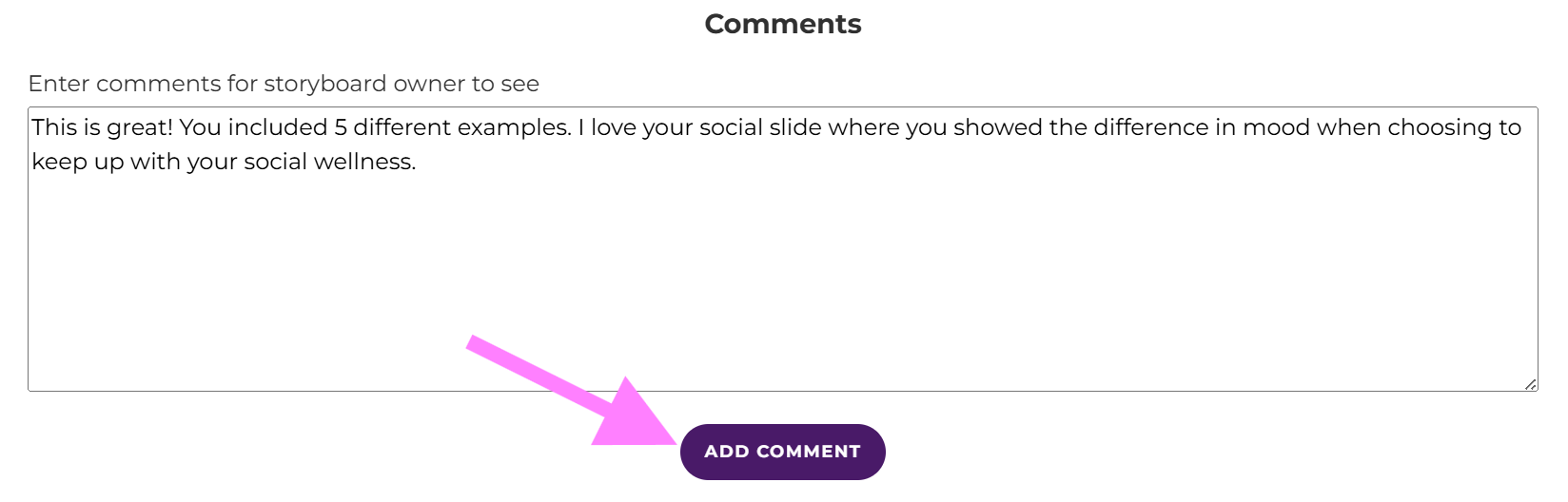Click the text box resize handle
The height and width of the screenshot is (502, 1568).
pyautogui.click(x=1529, y=383)
